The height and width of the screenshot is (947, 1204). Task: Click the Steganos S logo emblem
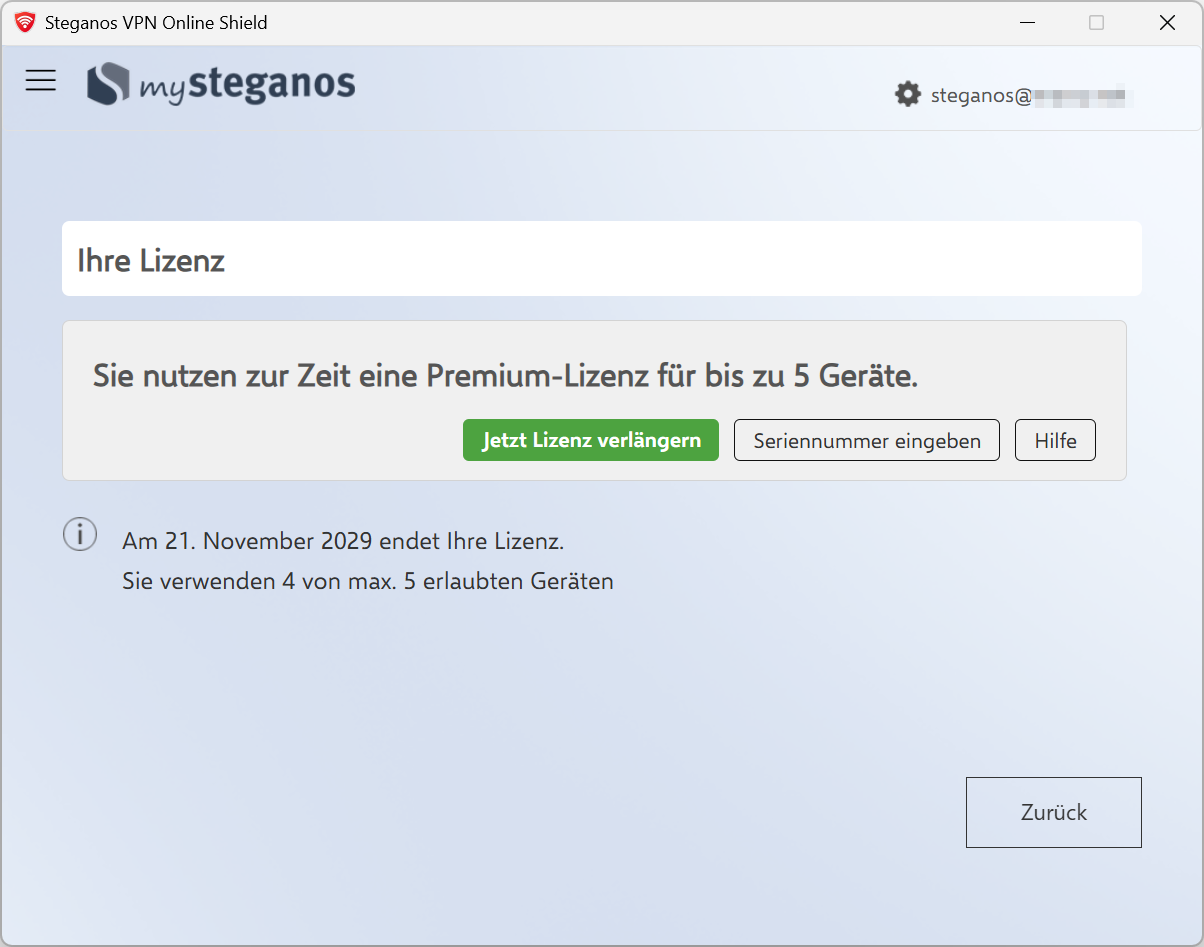(108, 84)
